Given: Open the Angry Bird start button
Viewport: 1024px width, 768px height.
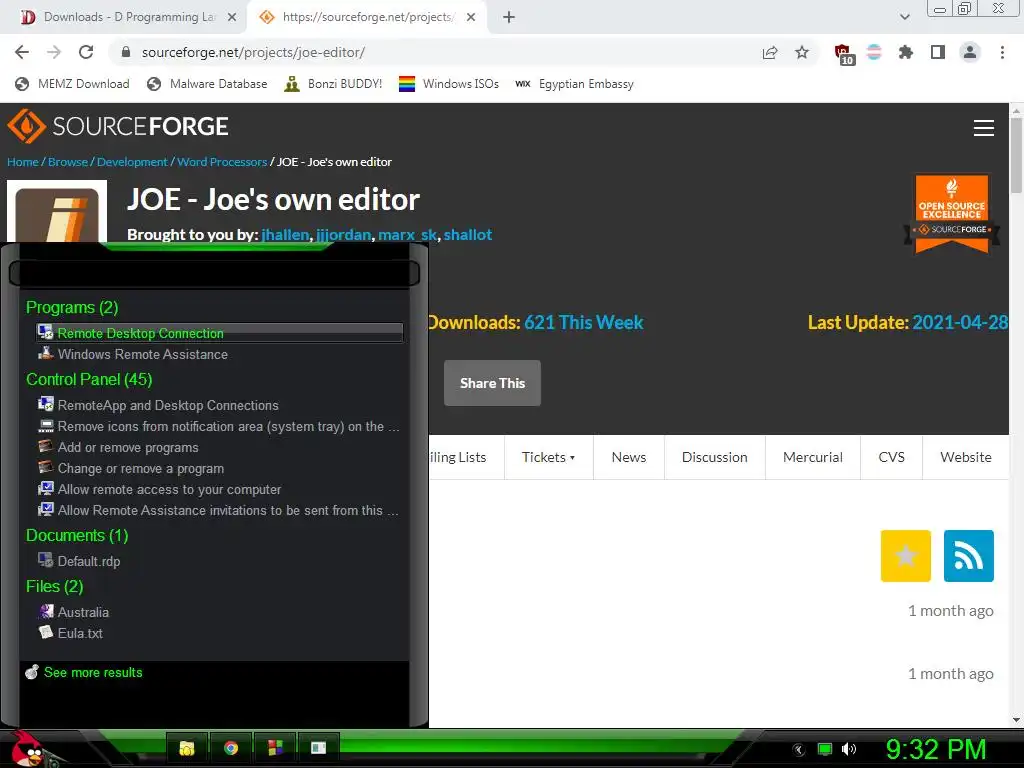Looking at the screenshot, I should pos(27,749).
